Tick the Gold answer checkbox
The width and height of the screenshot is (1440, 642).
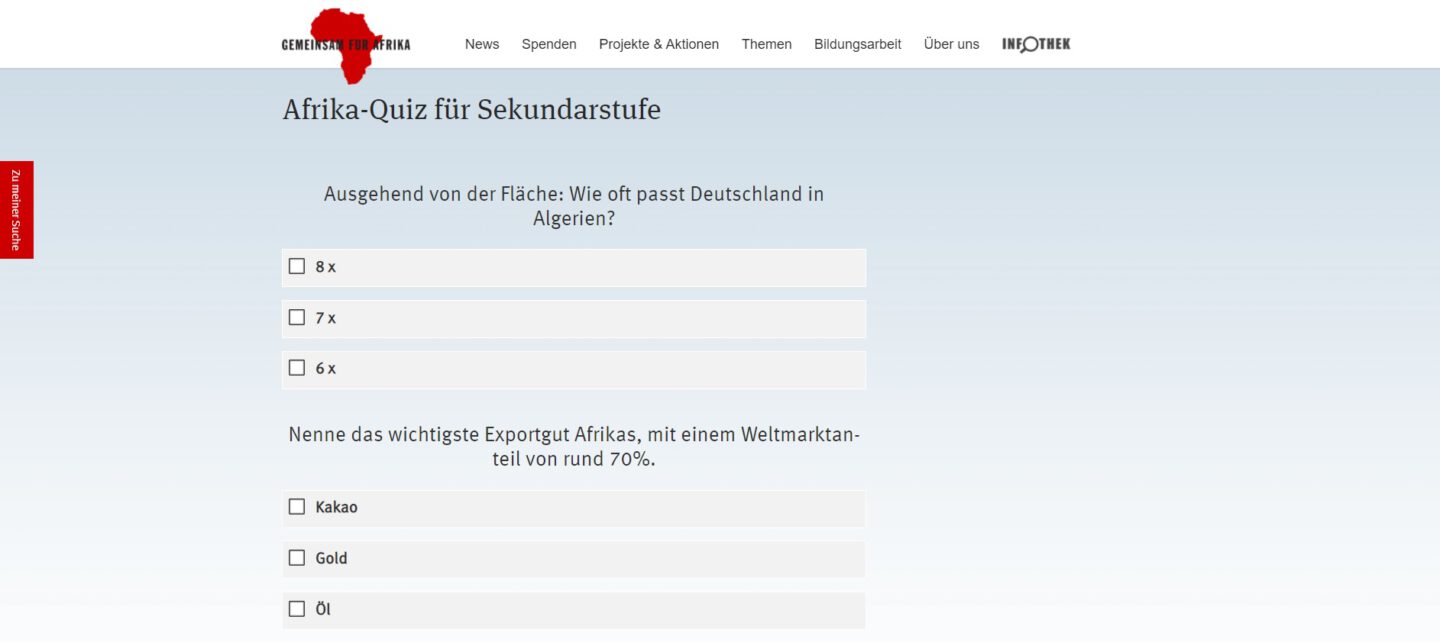(297, 558)
